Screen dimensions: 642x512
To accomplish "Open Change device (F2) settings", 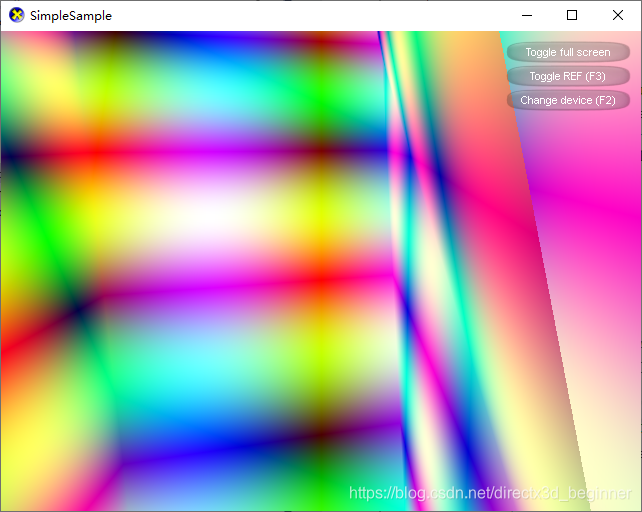I will [568, 100].
